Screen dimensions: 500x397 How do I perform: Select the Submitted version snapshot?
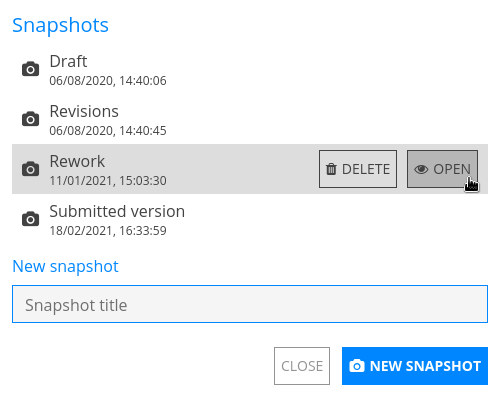pos(250,219)
